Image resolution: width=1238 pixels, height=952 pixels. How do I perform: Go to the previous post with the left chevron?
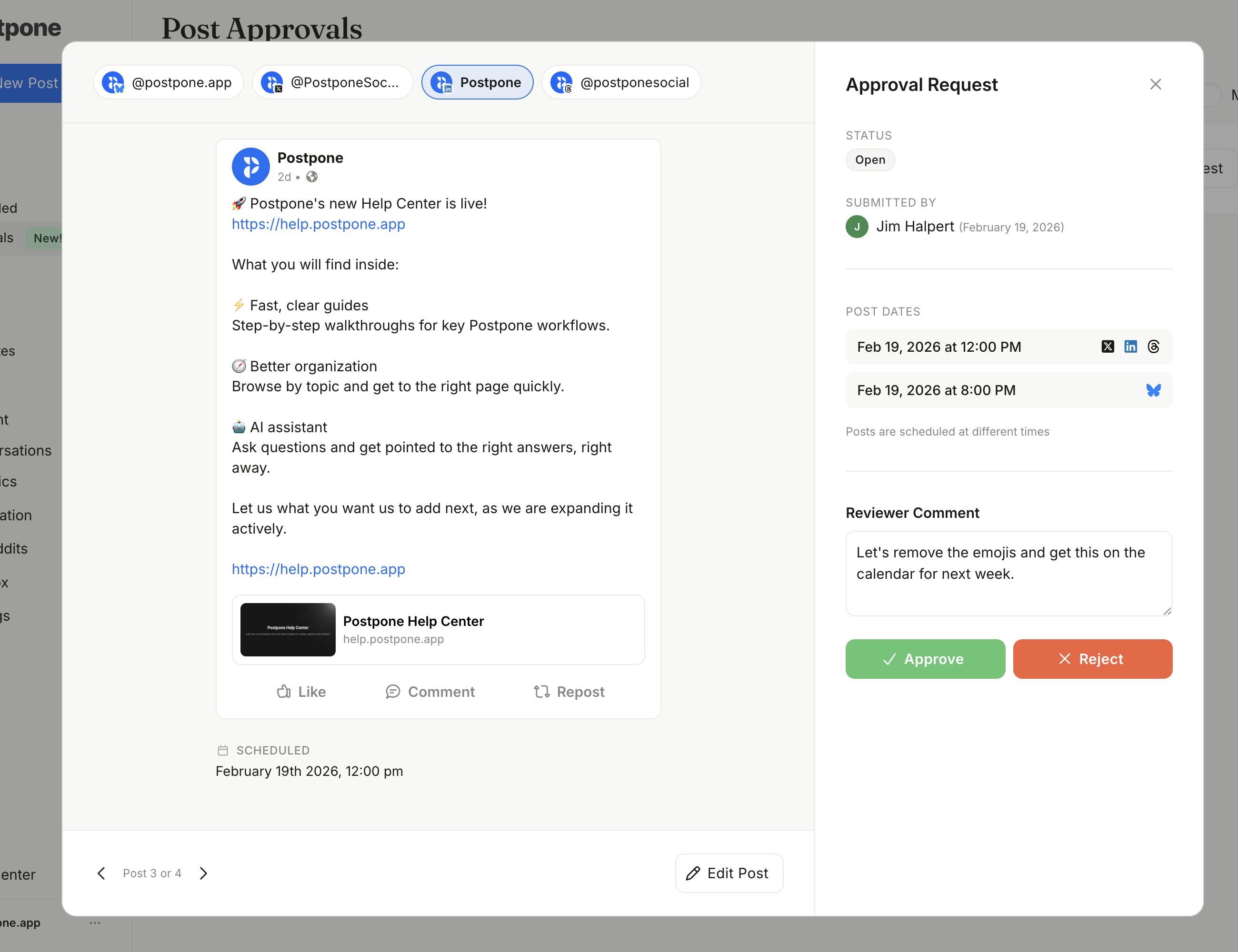[101, 873]
